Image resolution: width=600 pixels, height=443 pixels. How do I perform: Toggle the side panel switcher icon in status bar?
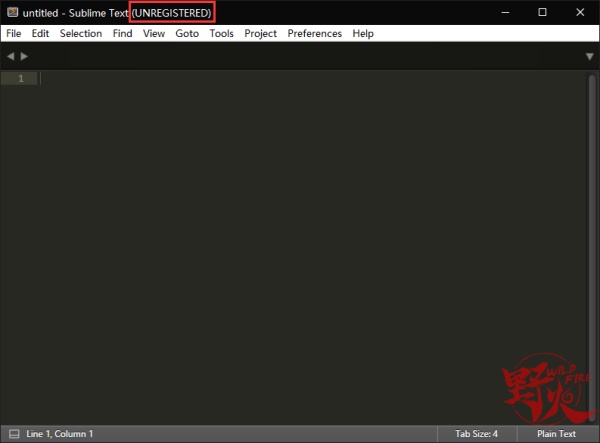(14, 434)
